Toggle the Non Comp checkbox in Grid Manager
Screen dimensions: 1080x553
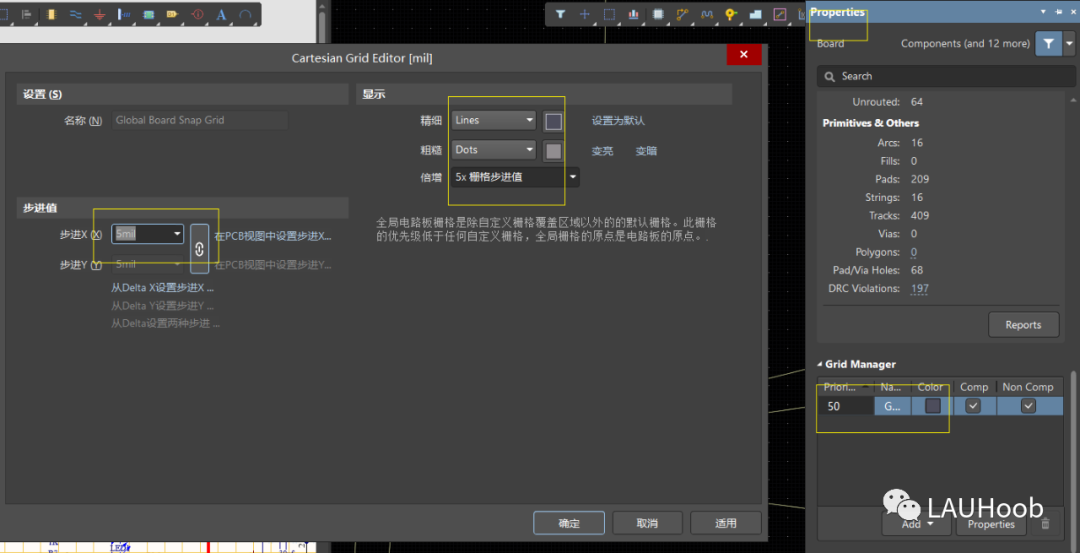(1028, 406)
